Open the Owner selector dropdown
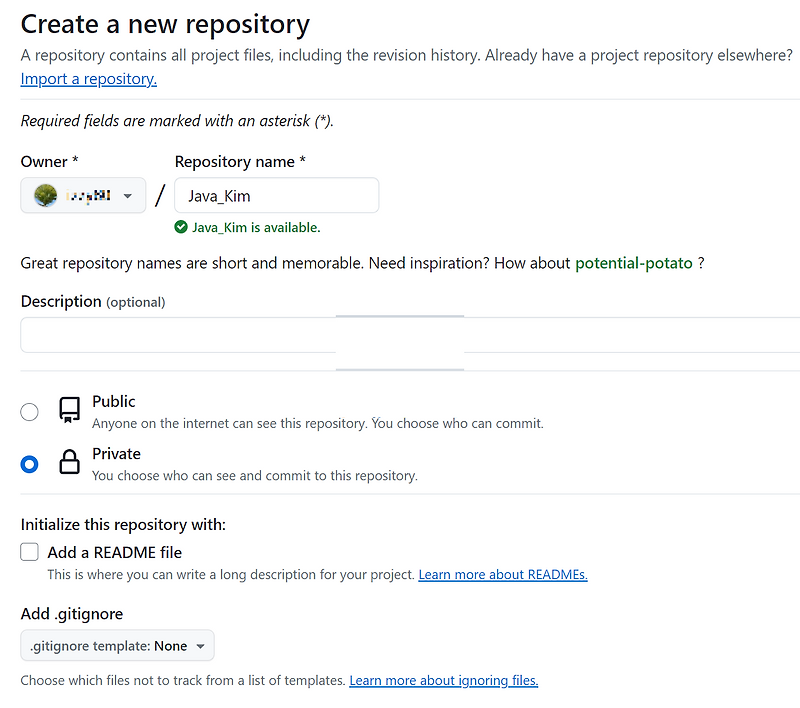Viewport: 800px width, 708px height. pos(83,194)
